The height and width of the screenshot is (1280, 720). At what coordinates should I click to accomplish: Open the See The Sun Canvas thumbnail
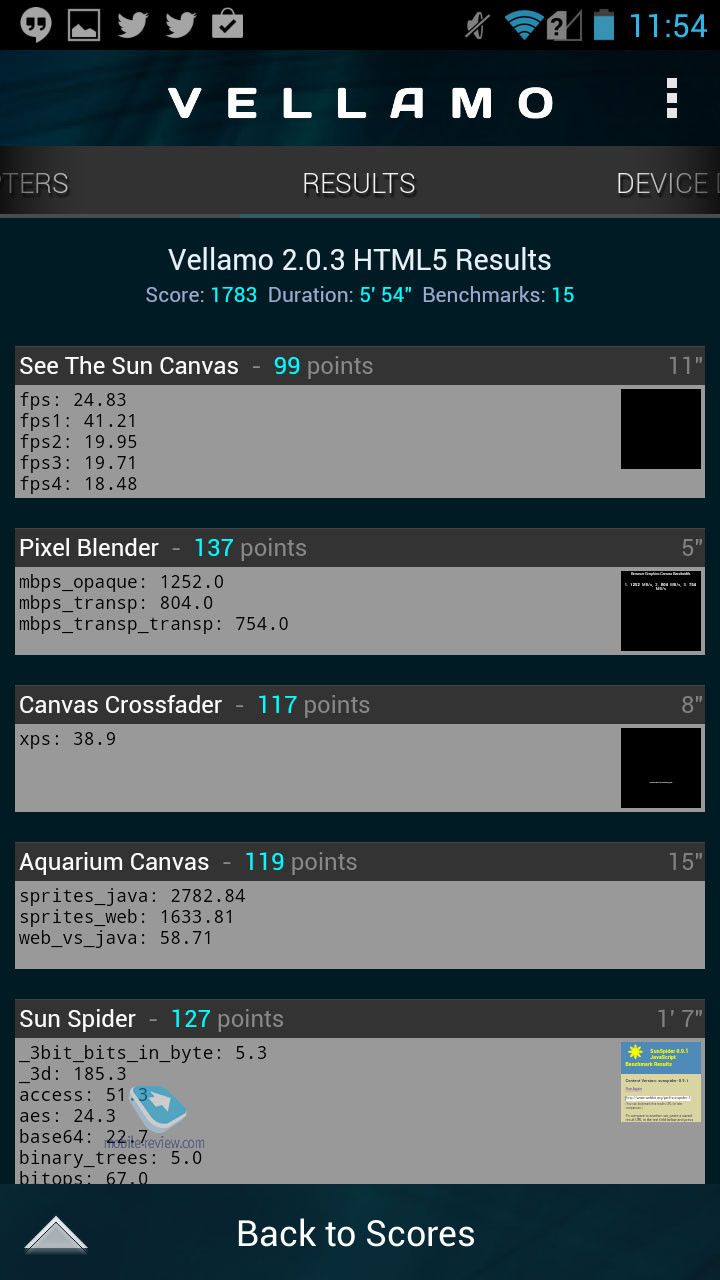pyautogui.click(x=661, y=429)
